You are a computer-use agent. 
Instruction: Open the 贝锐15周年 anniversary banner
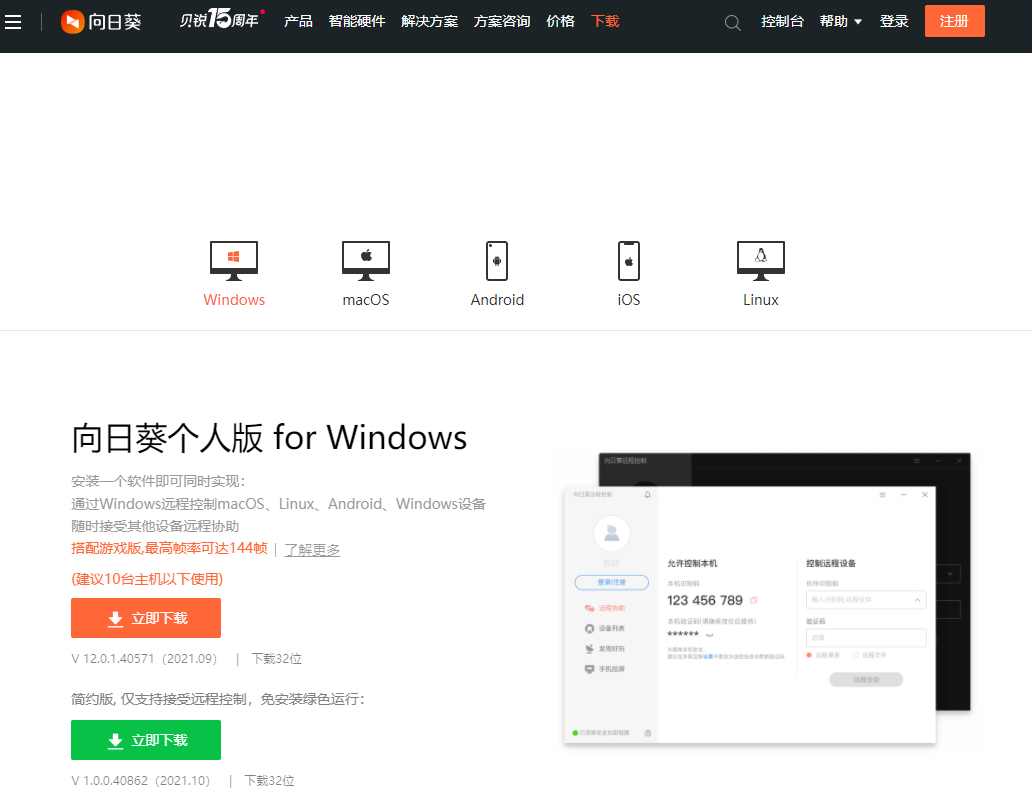click(222, 20)
